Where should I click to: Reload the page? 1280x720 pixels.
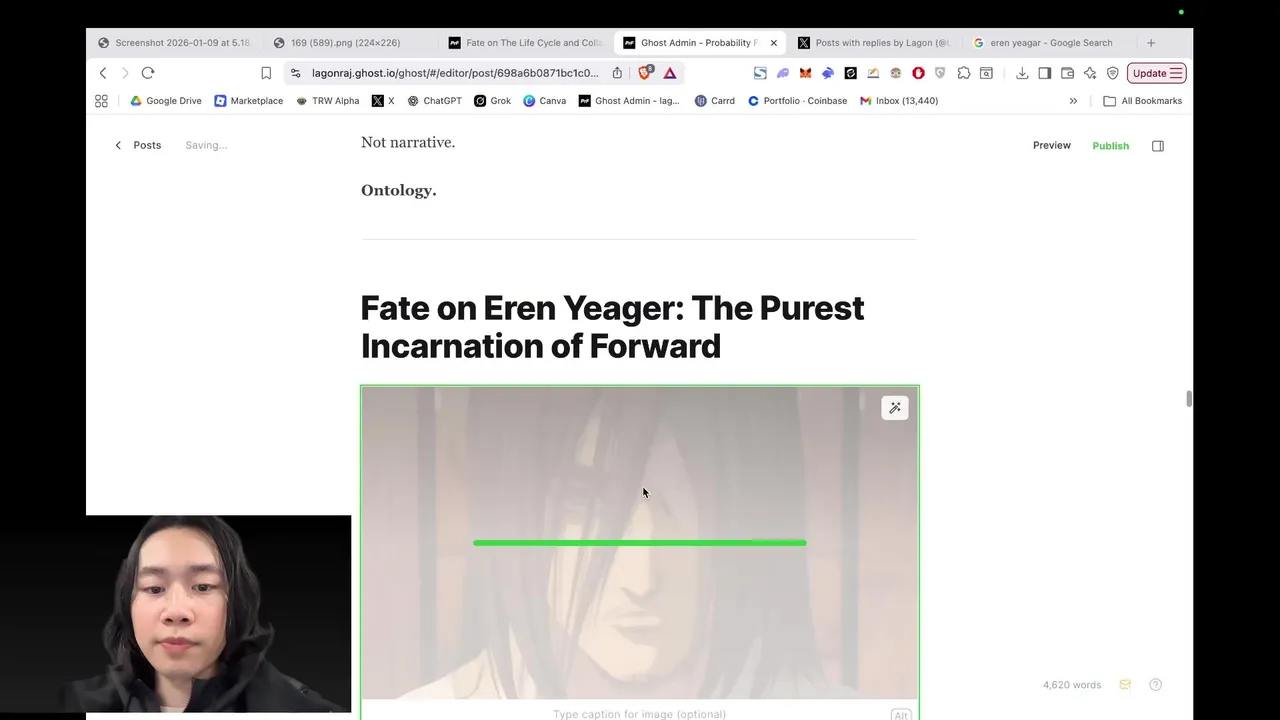click(x=148, y=73)
